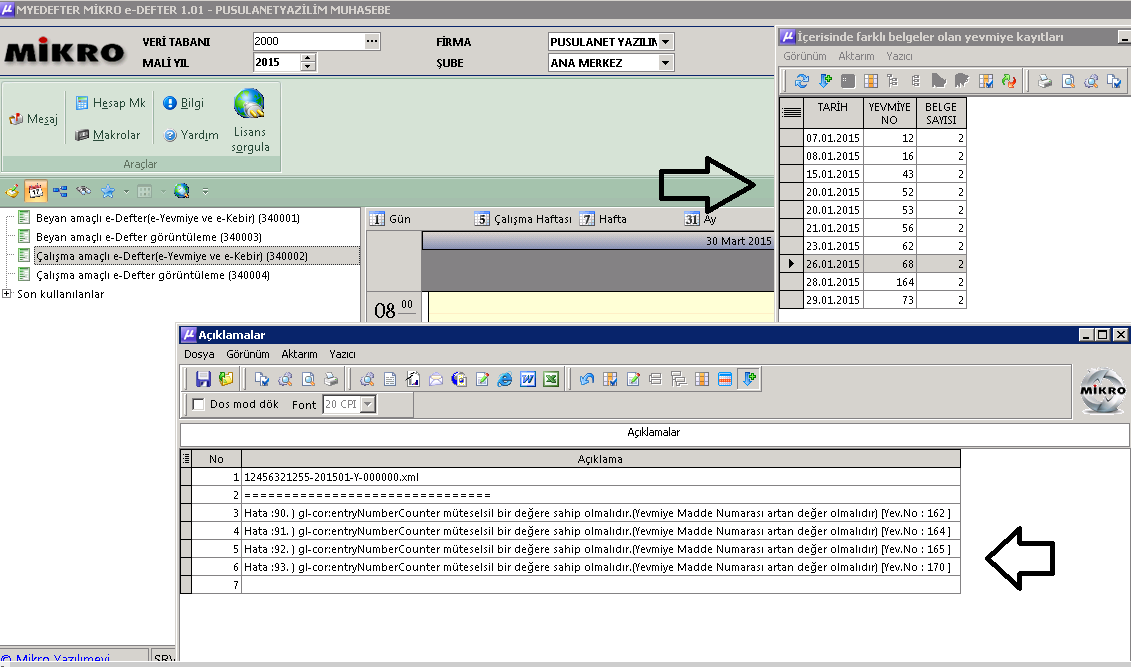Click the blue star favorites icon

point(107,191)
